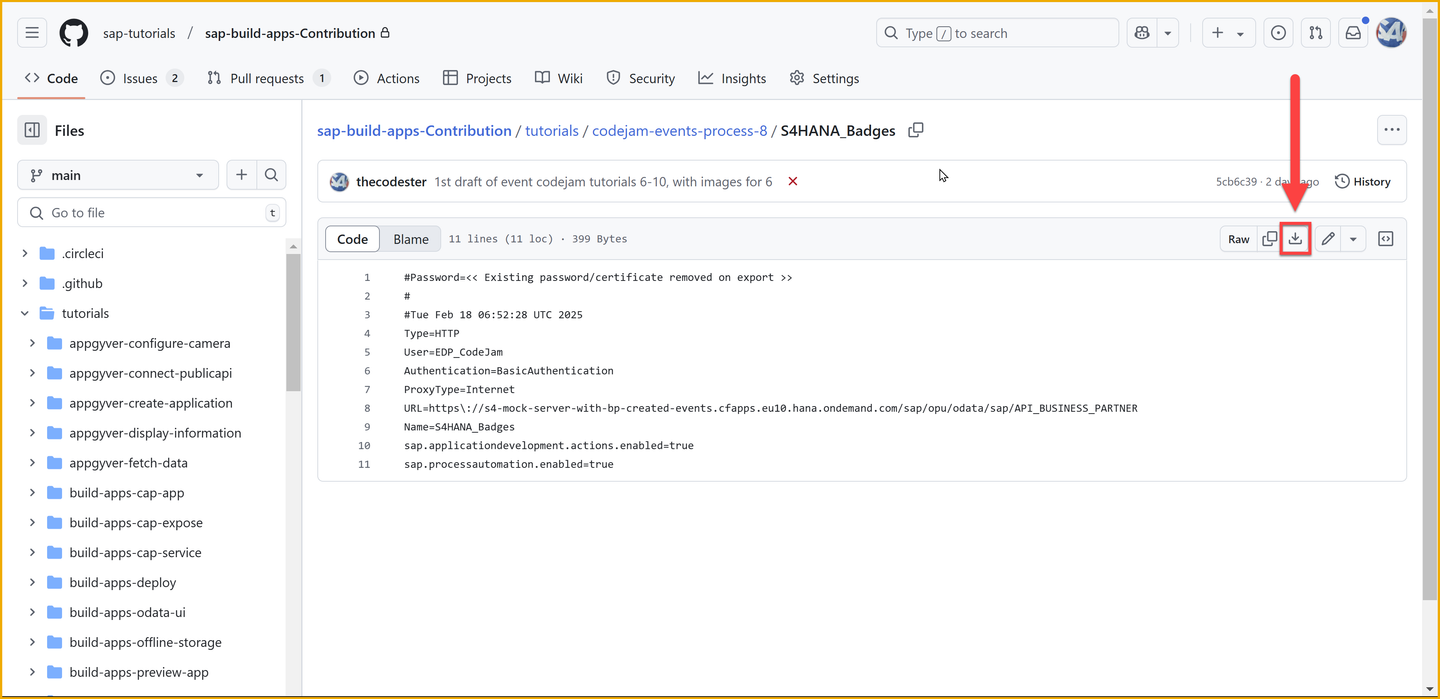The width and height of the screenshot is (1440, 699).
Task: Go to the GitHub home logo
Action: (x=74, y=33)
